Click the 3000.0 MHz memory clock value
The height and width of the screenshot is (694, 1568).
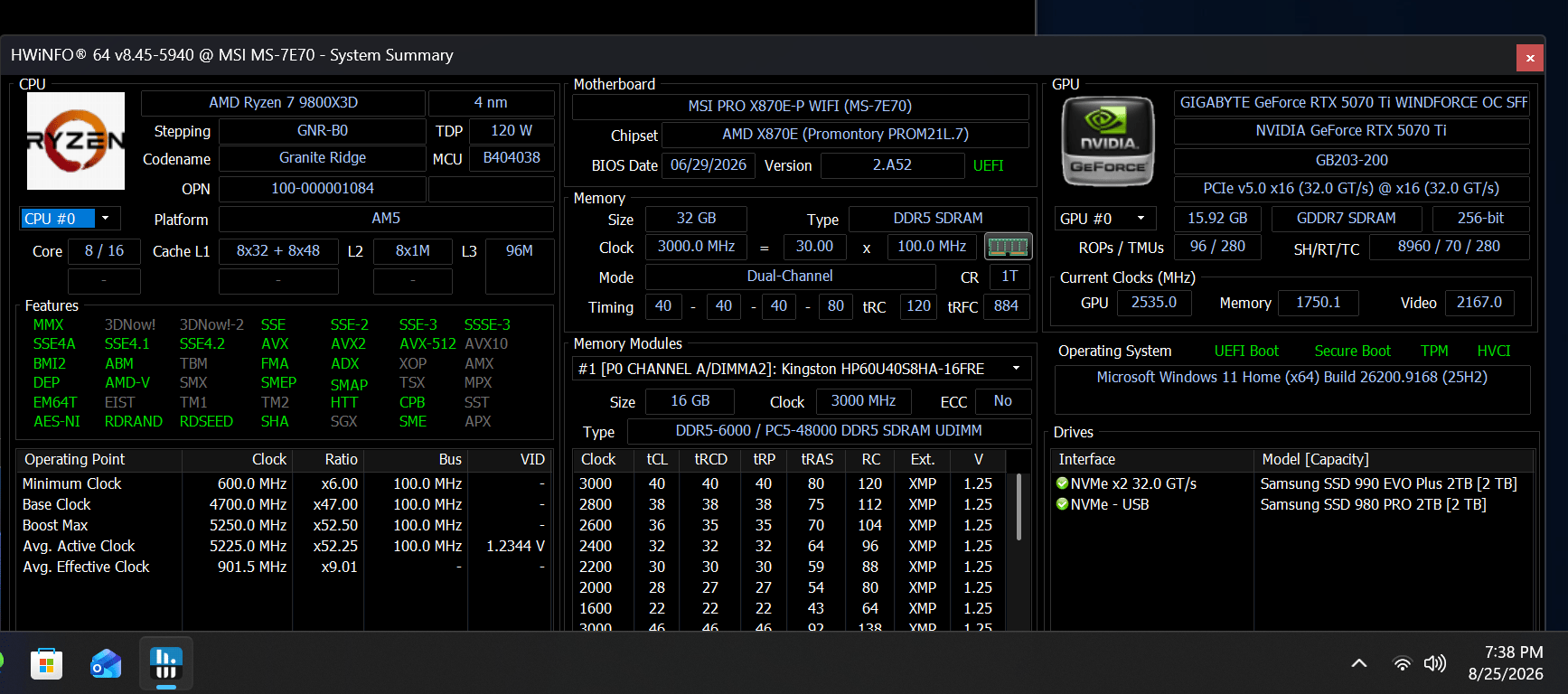tap(696, 247)
